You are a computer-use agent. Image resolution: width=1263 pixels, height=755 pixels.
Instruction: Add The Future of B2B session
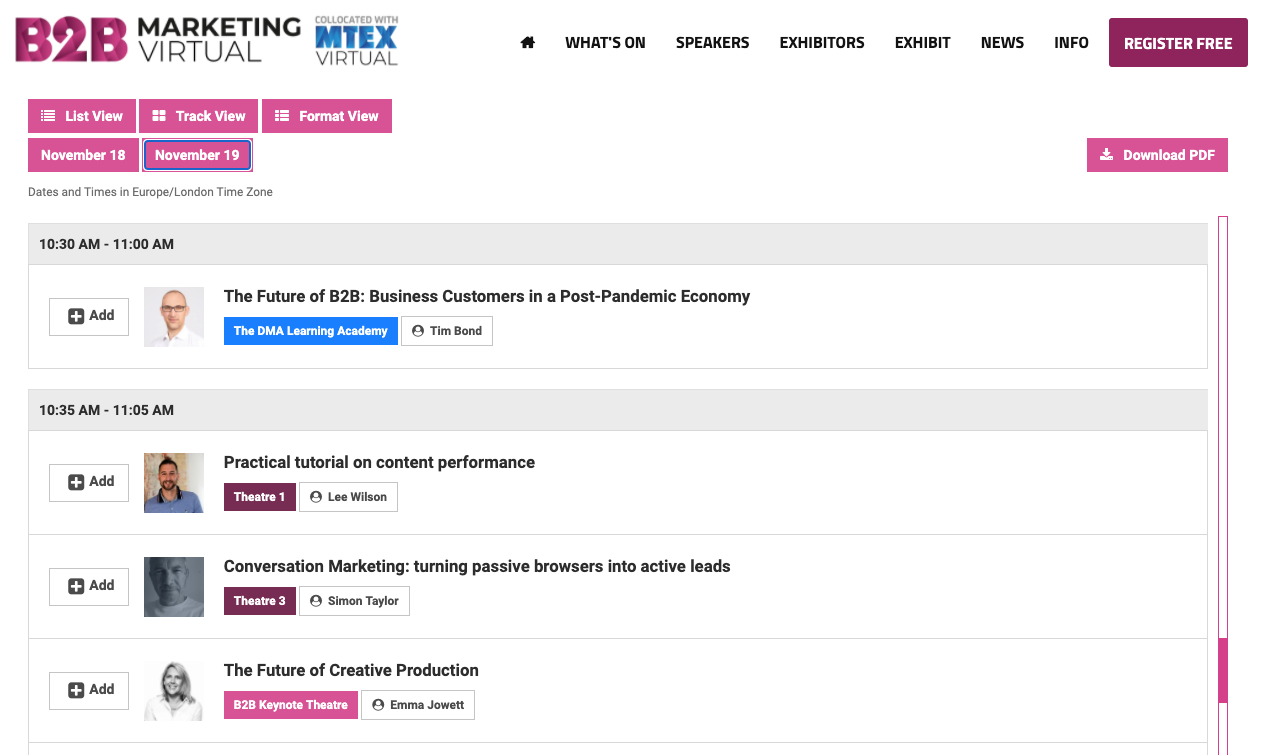tap(89, 316)
